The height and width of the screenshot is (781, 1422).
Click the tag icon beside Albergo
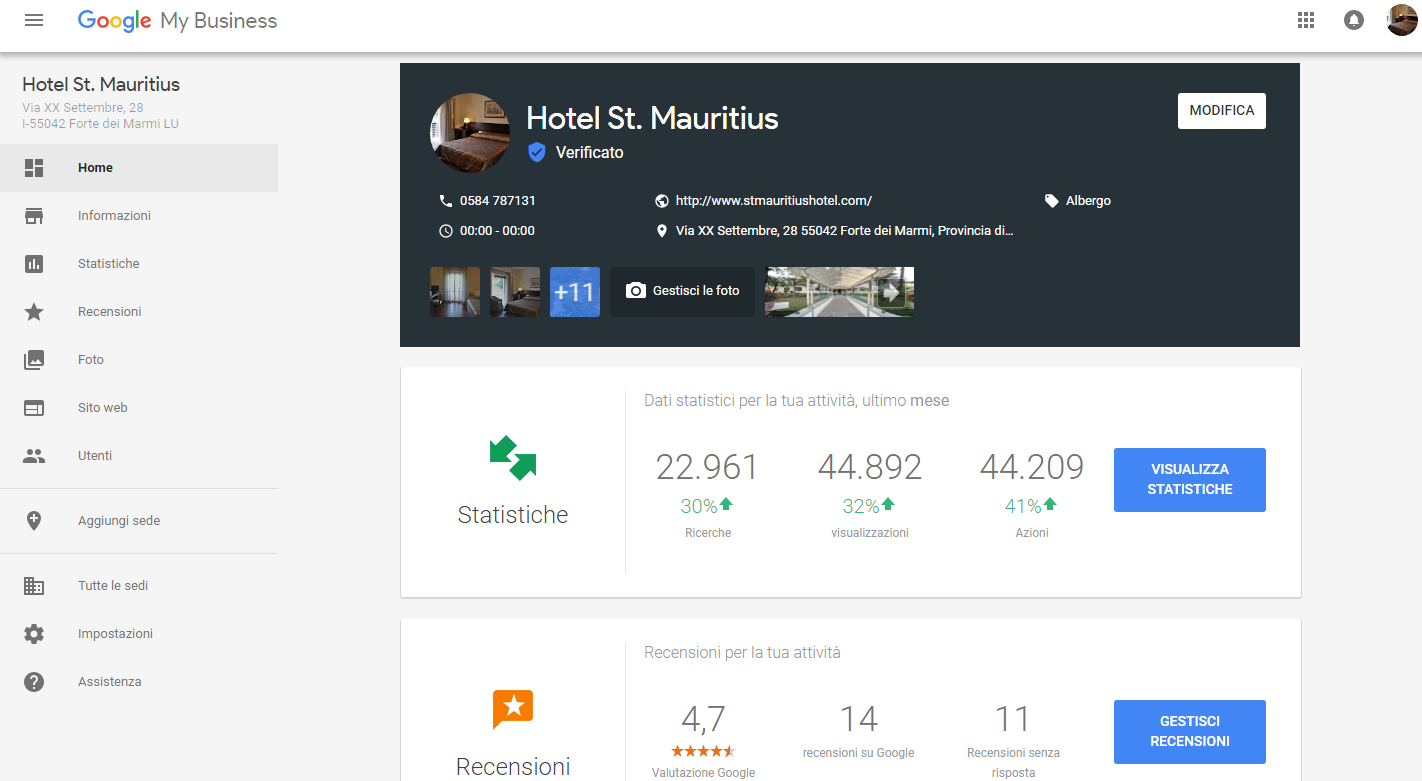coord(1051,201)
